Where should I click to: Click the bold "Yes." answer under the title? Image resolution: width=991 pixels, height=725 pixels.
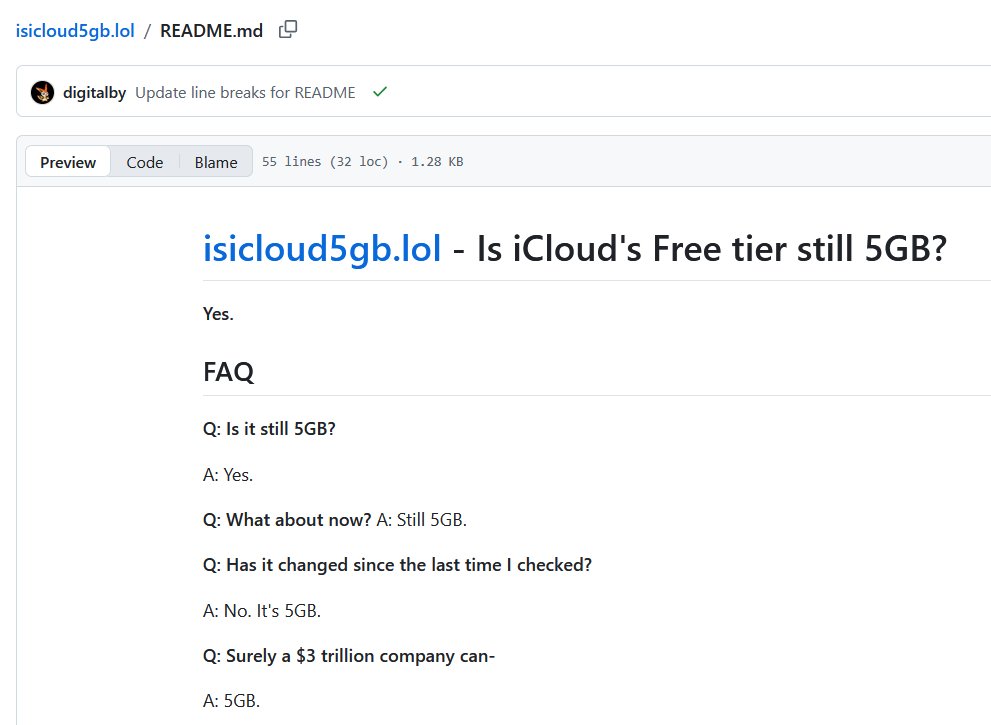218,314
